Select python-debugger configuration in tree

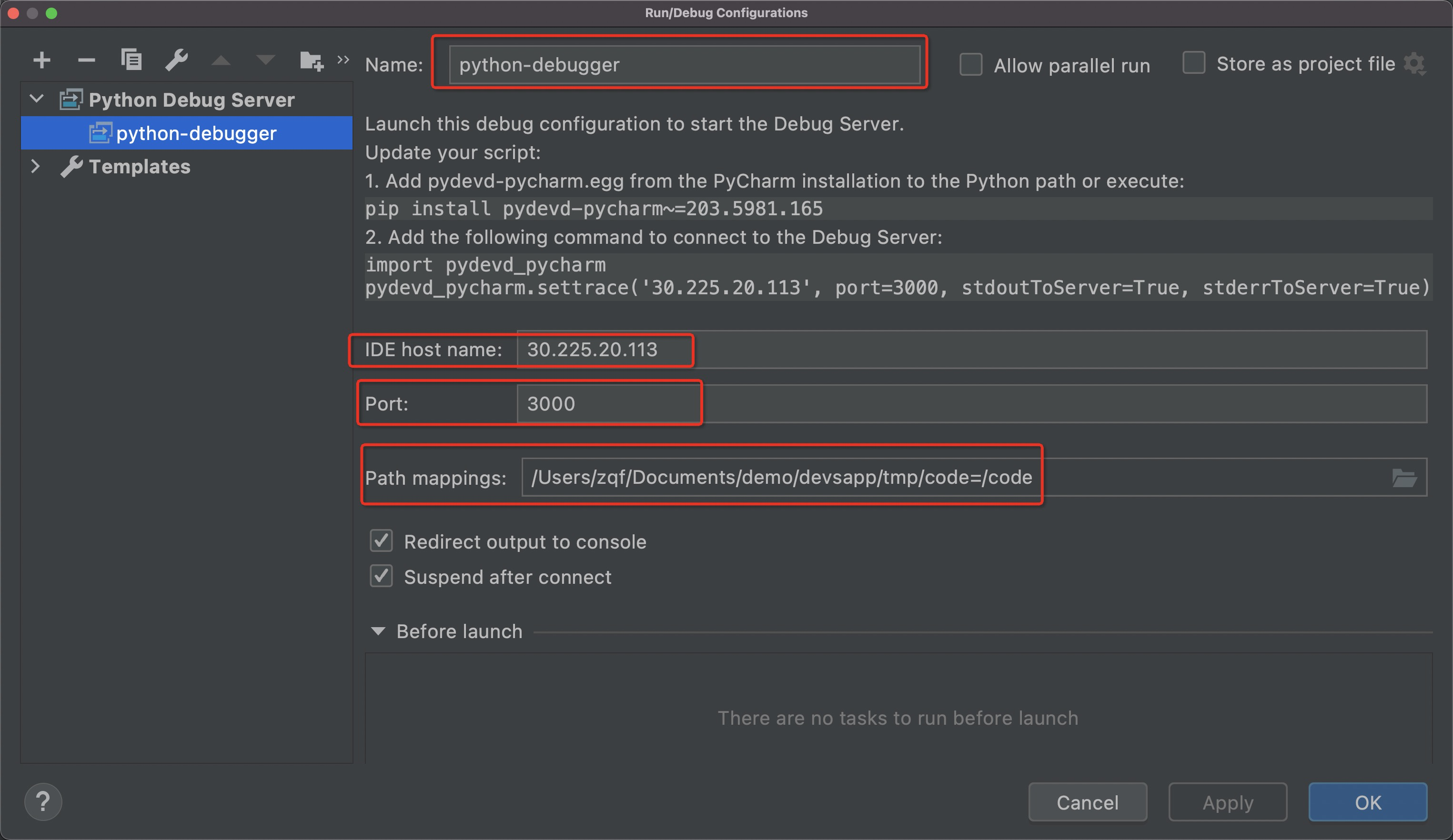pyautogui.click(x=196, y=133)
